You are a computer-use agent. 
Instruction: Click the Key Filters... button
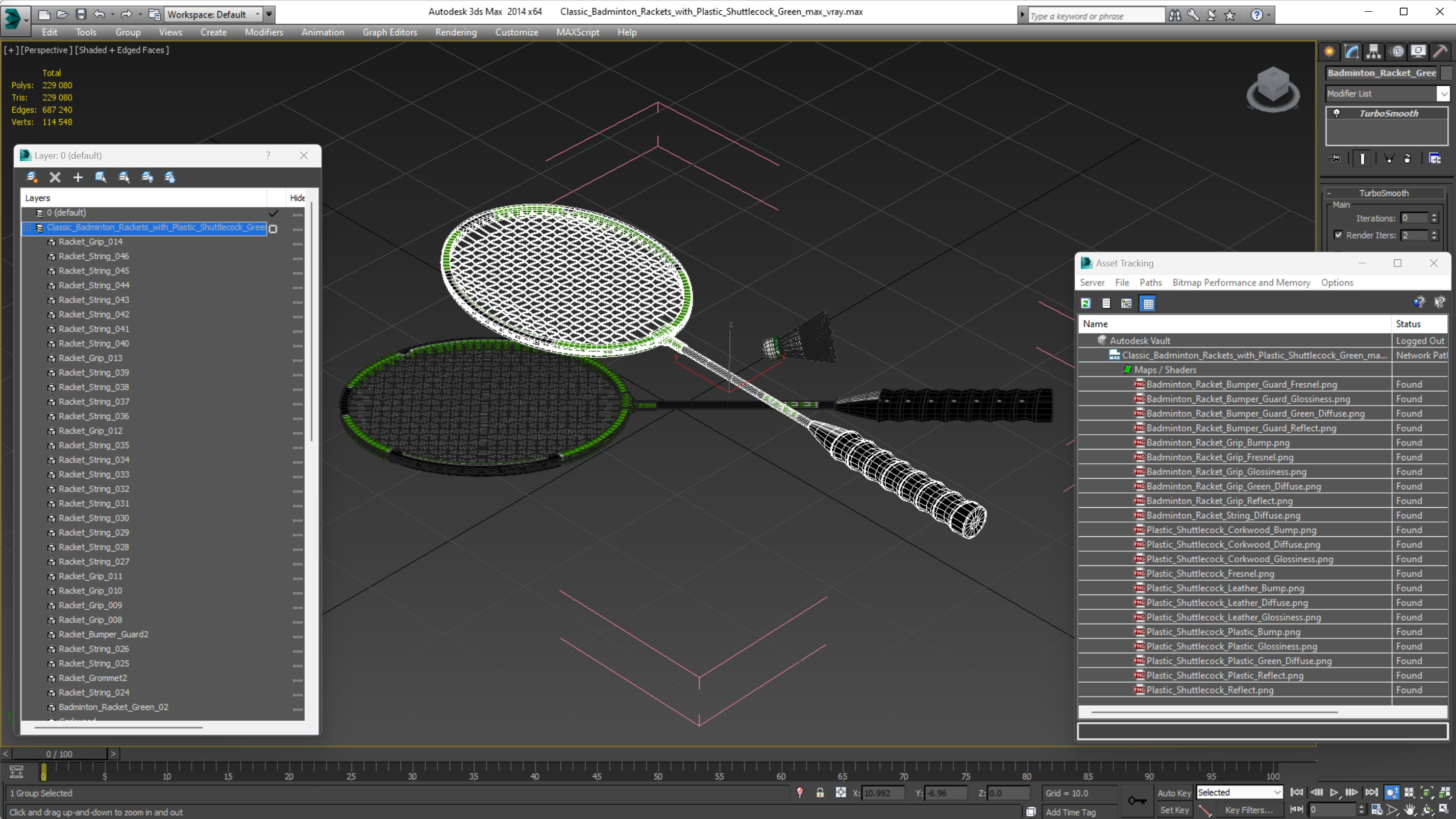(1249, 810)
